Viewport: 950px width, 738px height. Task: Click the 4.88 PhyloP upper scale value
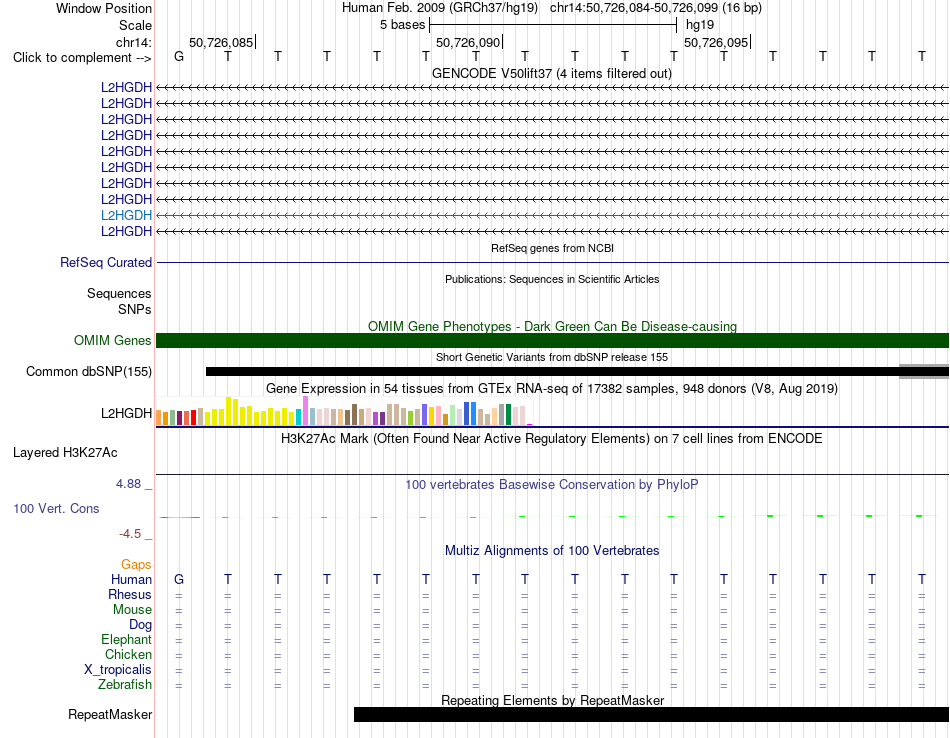(x=128, y=484)
